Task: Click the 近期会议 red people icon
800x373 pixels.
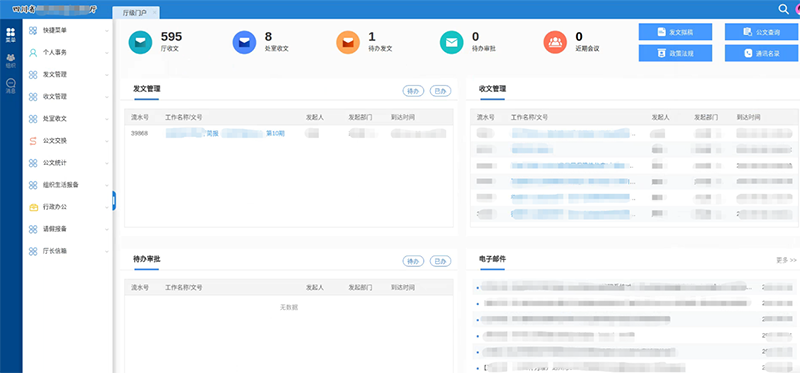Action: pyautogui.click(x=555, y=42)
